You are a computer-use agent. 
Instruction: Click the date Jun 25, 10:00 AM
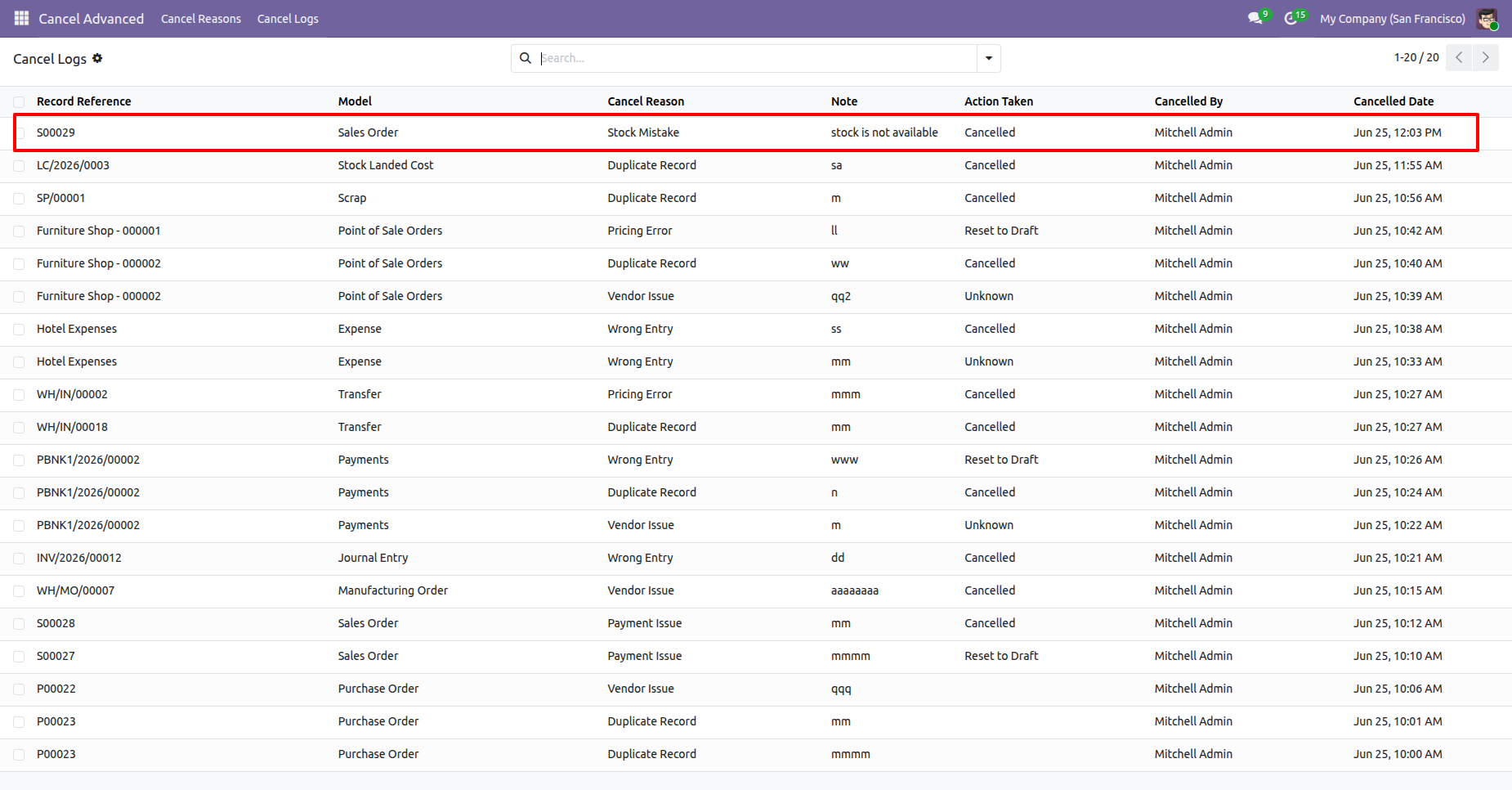[x=1398, y=754]
